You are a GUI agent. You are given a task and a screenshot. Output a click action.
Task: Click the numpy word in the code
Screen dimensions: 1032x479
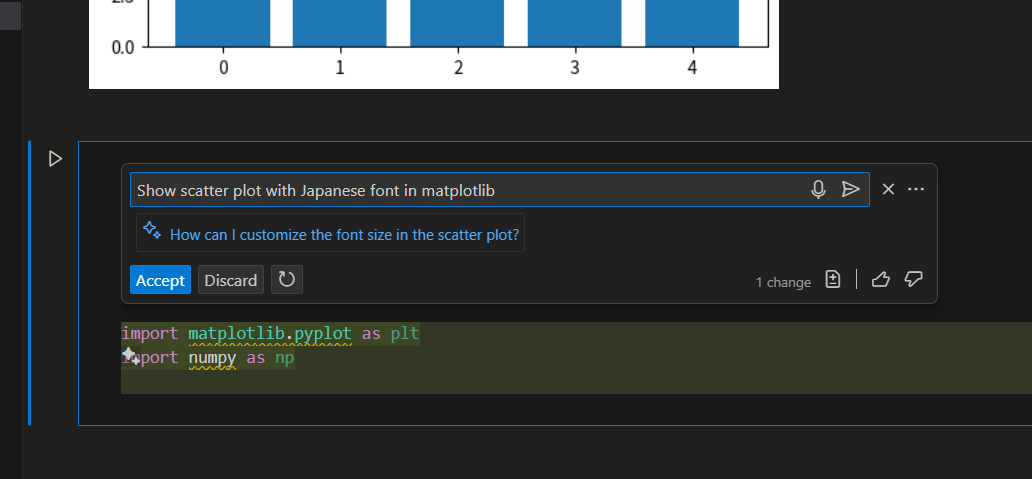coord(212,357)
